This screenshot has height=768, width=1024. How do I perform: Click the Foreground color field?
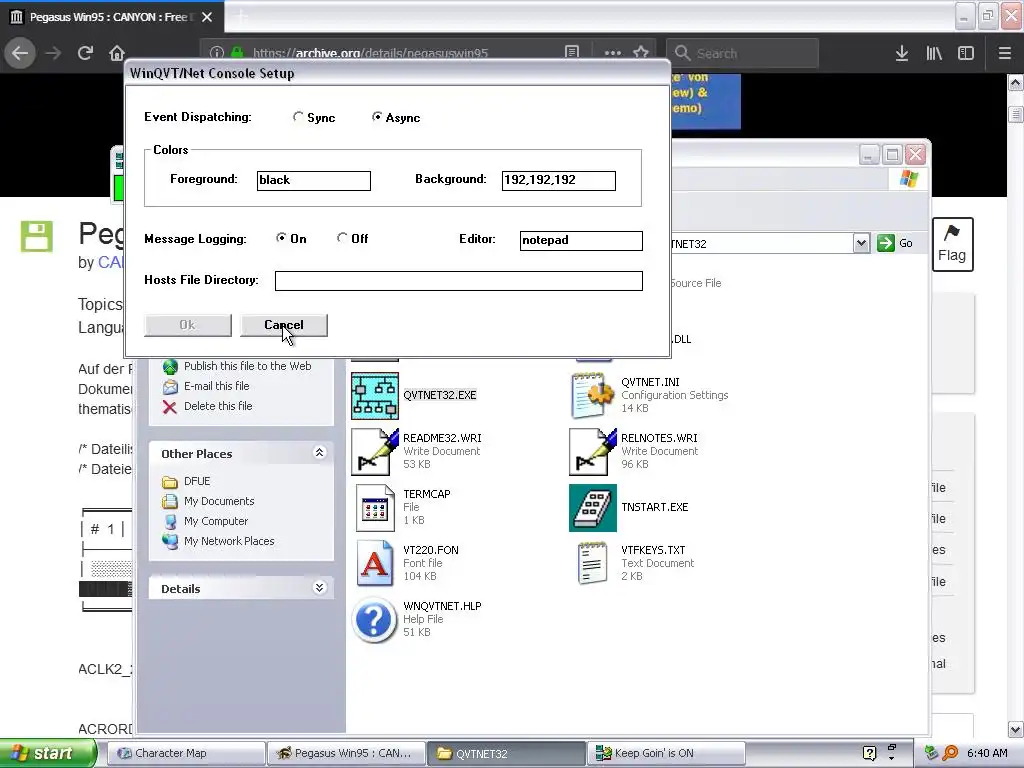313,180
